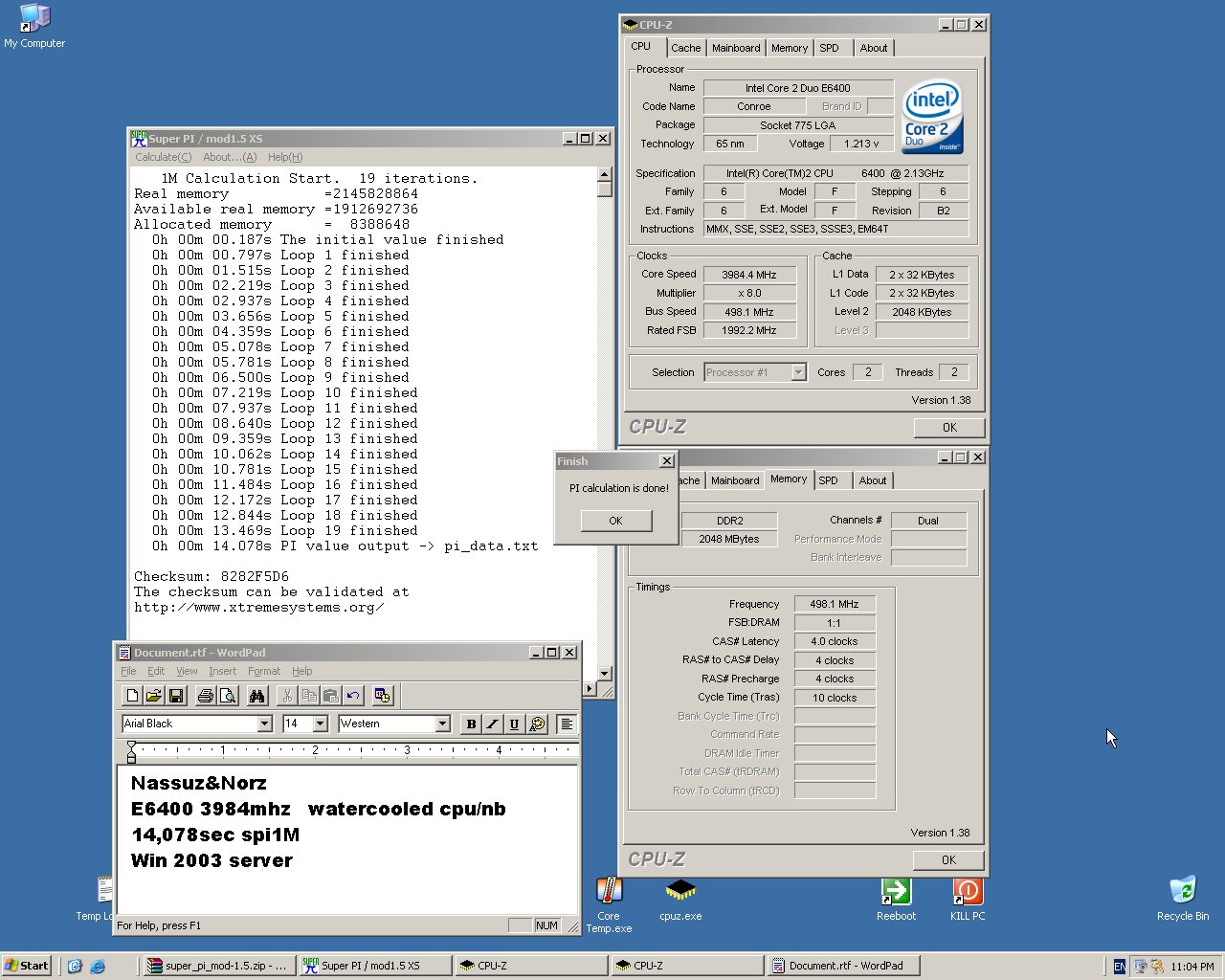Copy selection in WordPad toolbar

pyautogui.click(x=309, y=696)
